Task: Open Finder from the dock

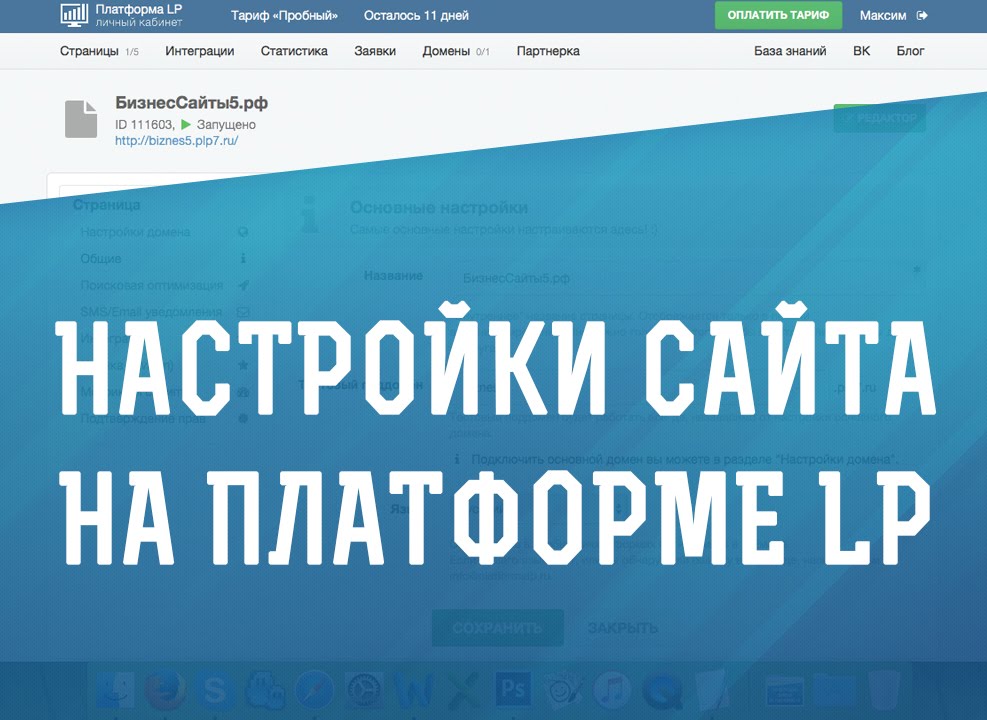Action: pyautogui.click(x=116, y=690)
